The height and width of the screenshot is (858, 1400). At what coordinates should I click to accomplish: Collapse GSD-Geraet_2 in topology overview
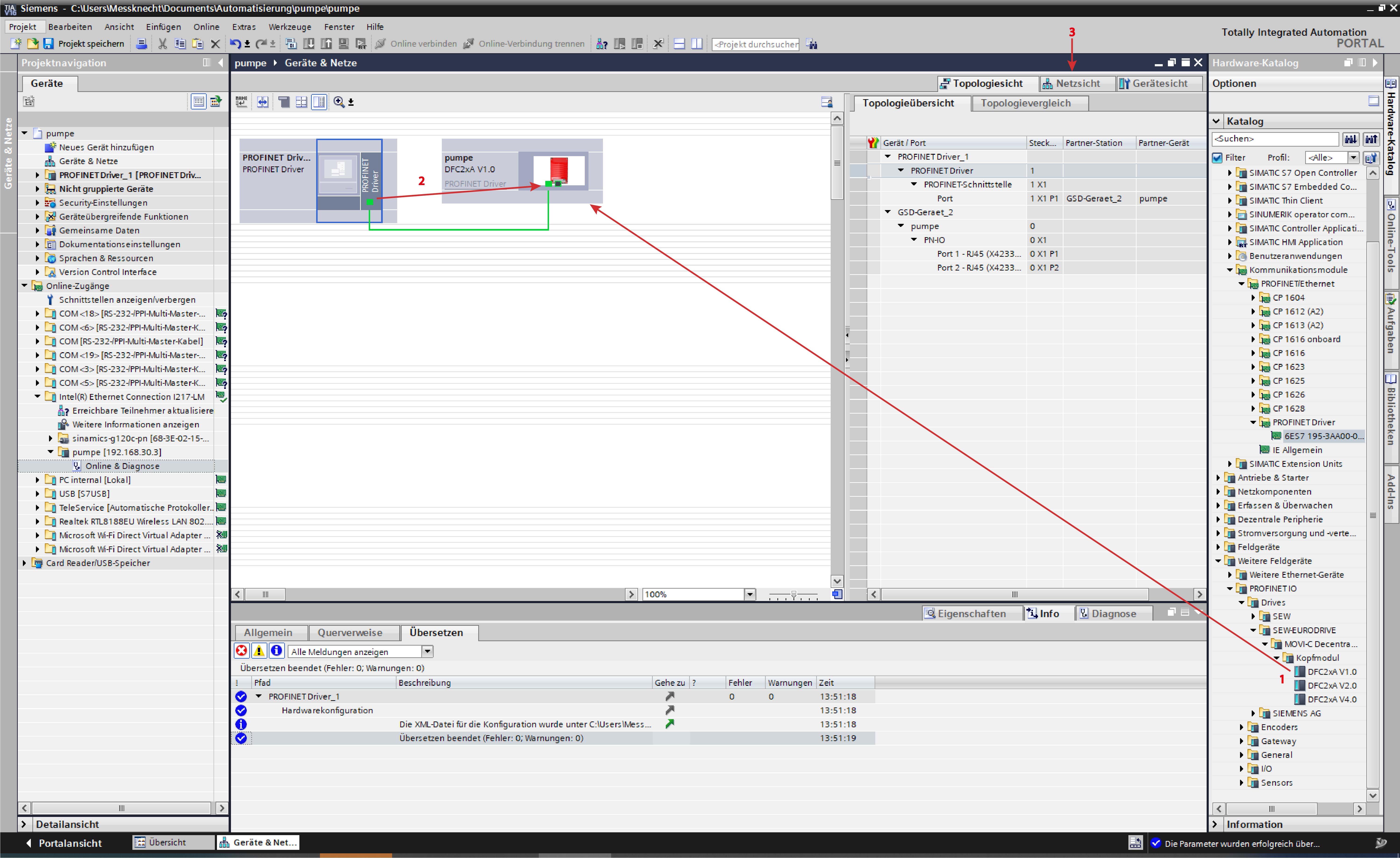click(887, 212)
